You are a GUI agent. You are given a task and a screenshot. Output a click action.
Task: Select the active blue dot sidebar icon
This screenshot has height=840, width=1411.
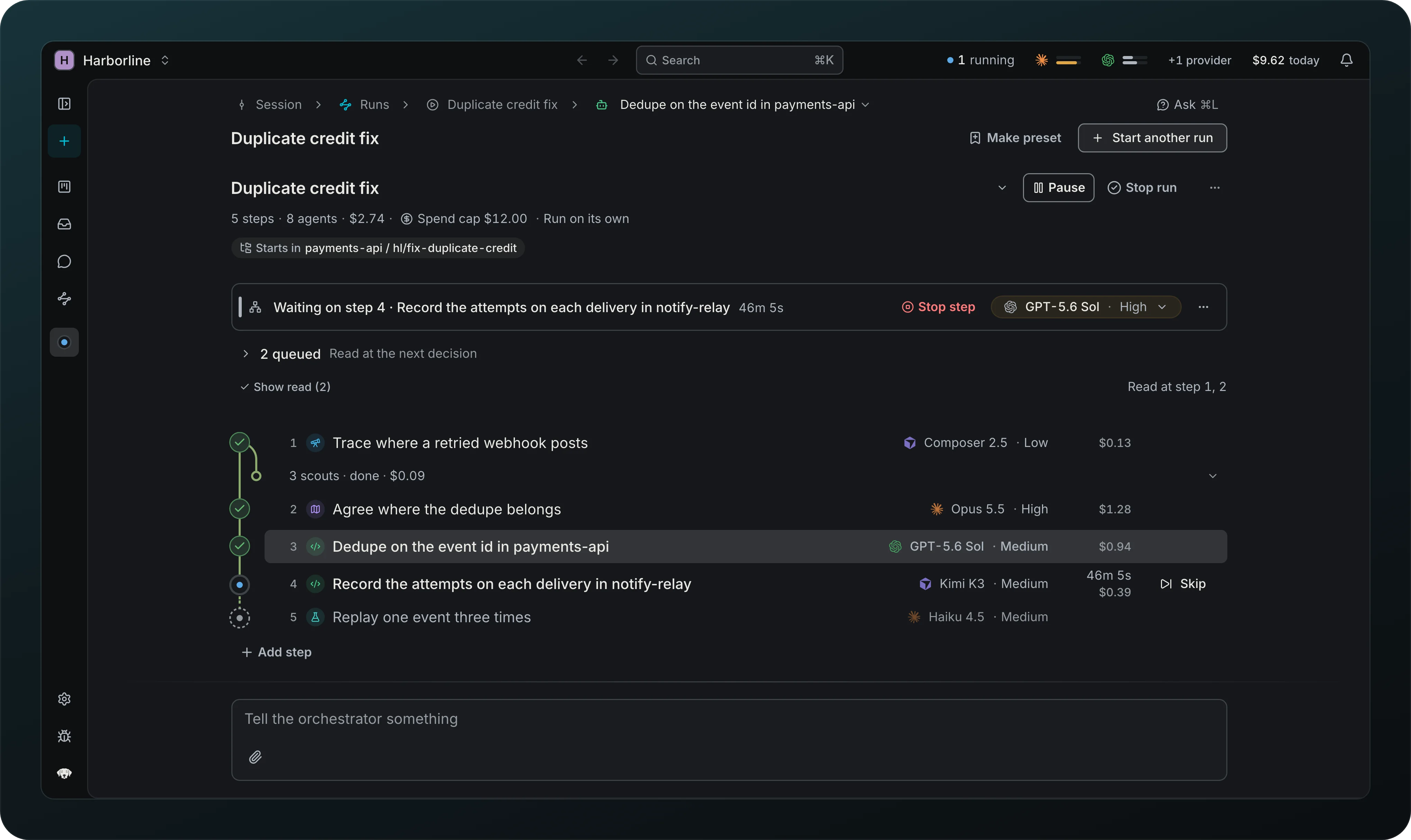[64, 343]
